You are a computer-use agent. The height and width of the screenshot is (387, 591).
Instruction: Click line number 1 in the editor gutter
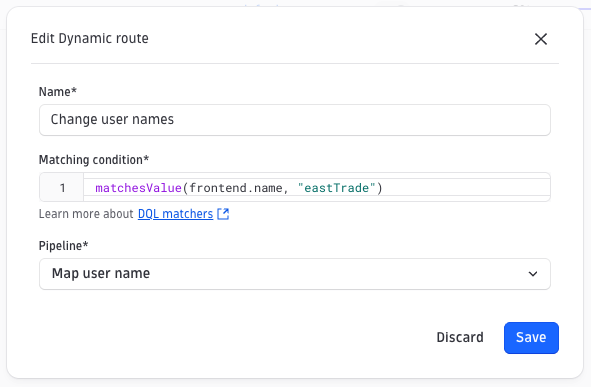[63, 188]
